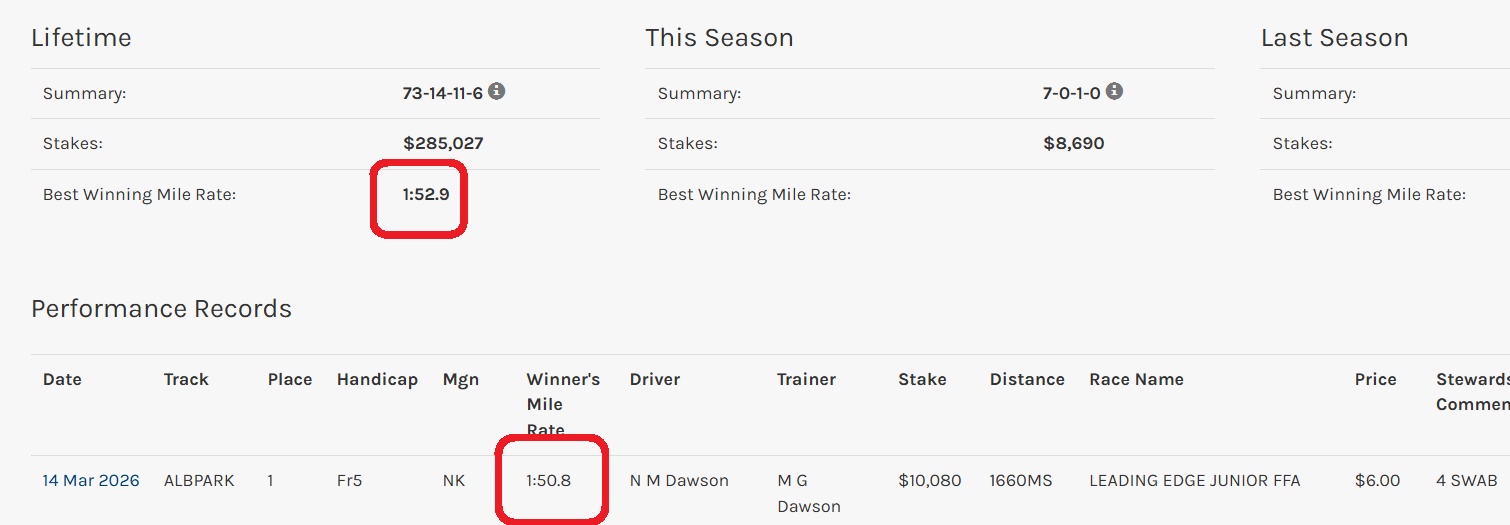This screenshot has width=1510, height=525.
Task: Click the Driver column header
Action: point(654,380)
